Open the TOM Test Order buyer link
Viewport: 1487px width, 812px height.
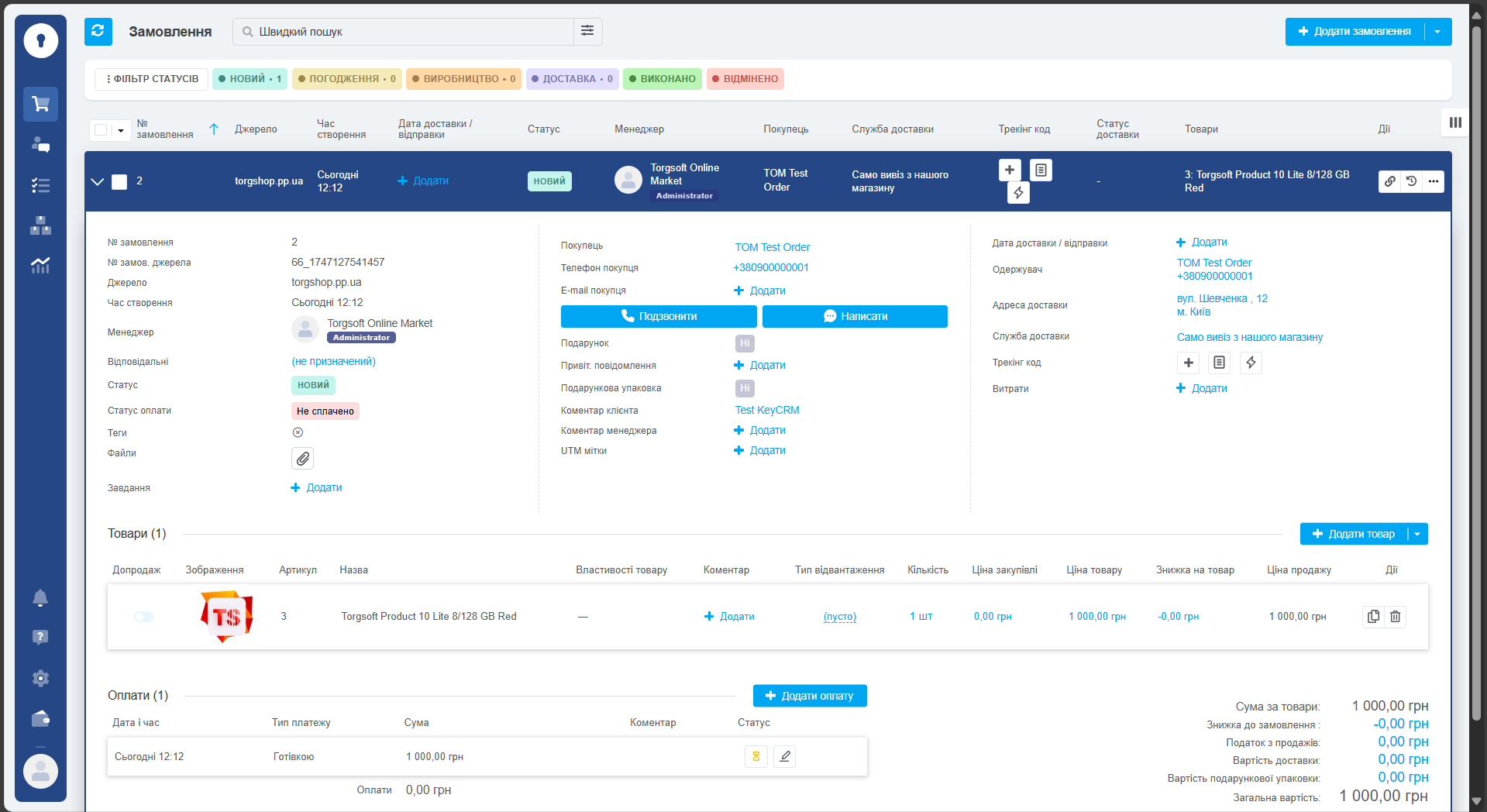[772, 247]
